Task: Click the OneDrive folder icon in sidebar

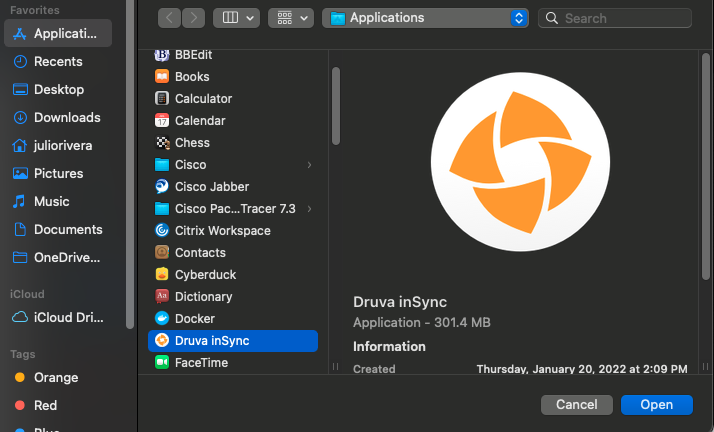Action: [20, 258]
